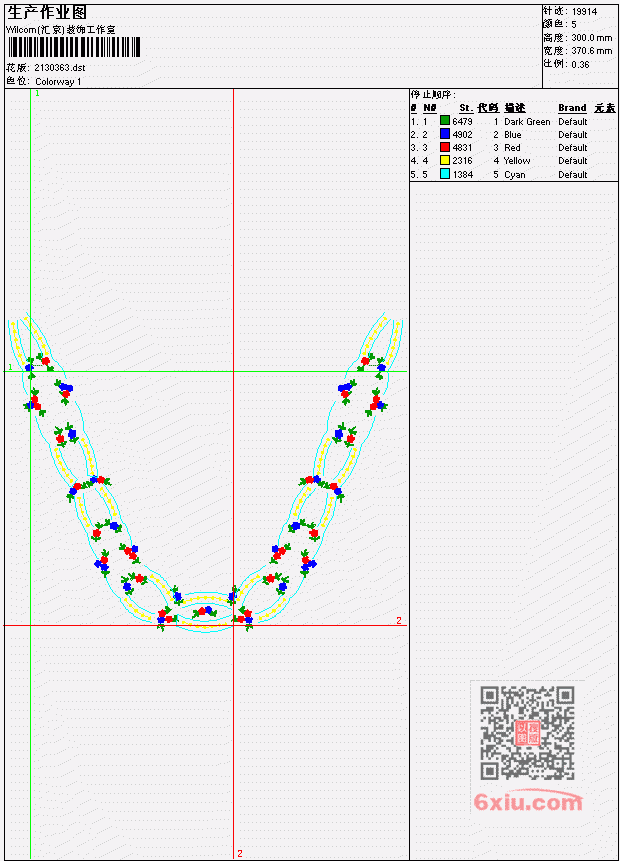Click the 'Blue' description text
The height and width of the screenshot is (861, 620).
click(x=513, y=135)
